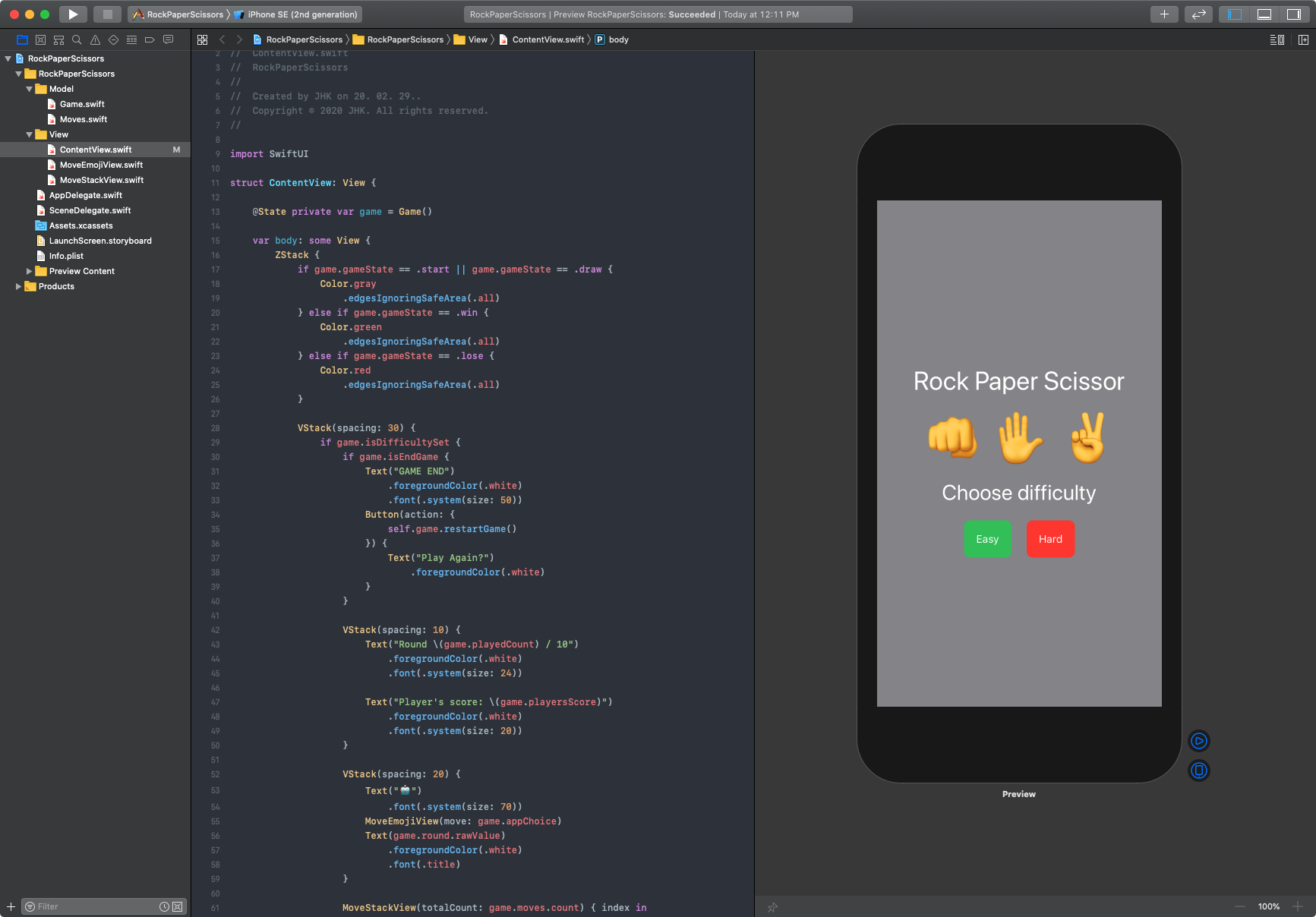Viewport: 1316px width, 917px height.
Task: Click the green Easy button in preview
Action: click(x=986, y=539)
